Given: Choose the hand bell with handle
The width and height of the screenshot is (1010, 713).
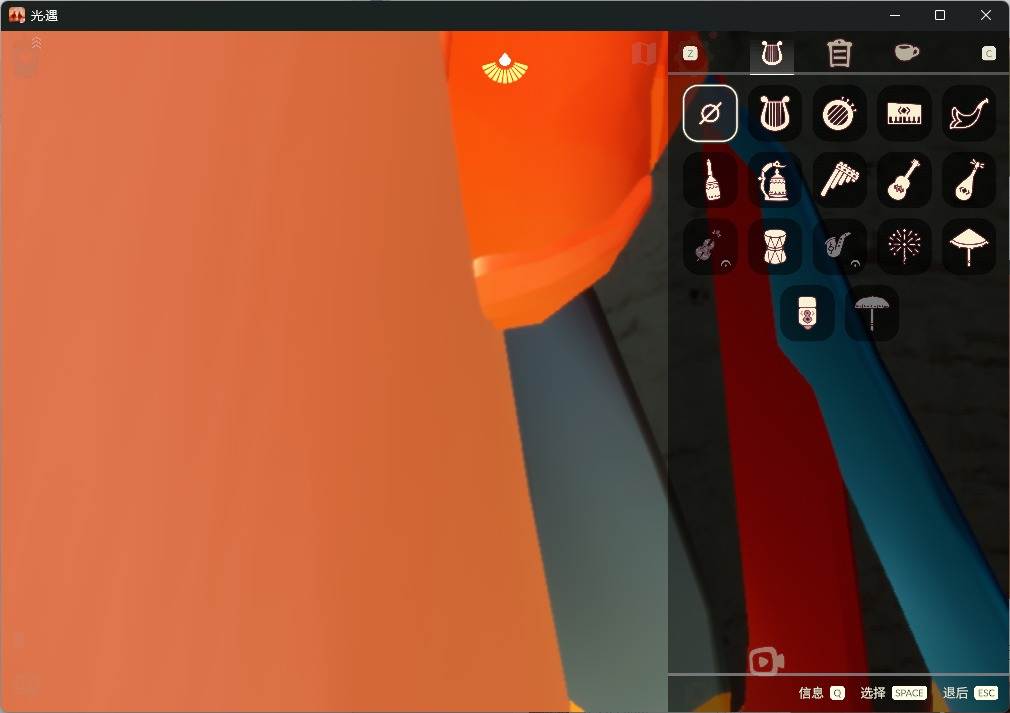Looking at the screenshot, I should click(710, 180).
